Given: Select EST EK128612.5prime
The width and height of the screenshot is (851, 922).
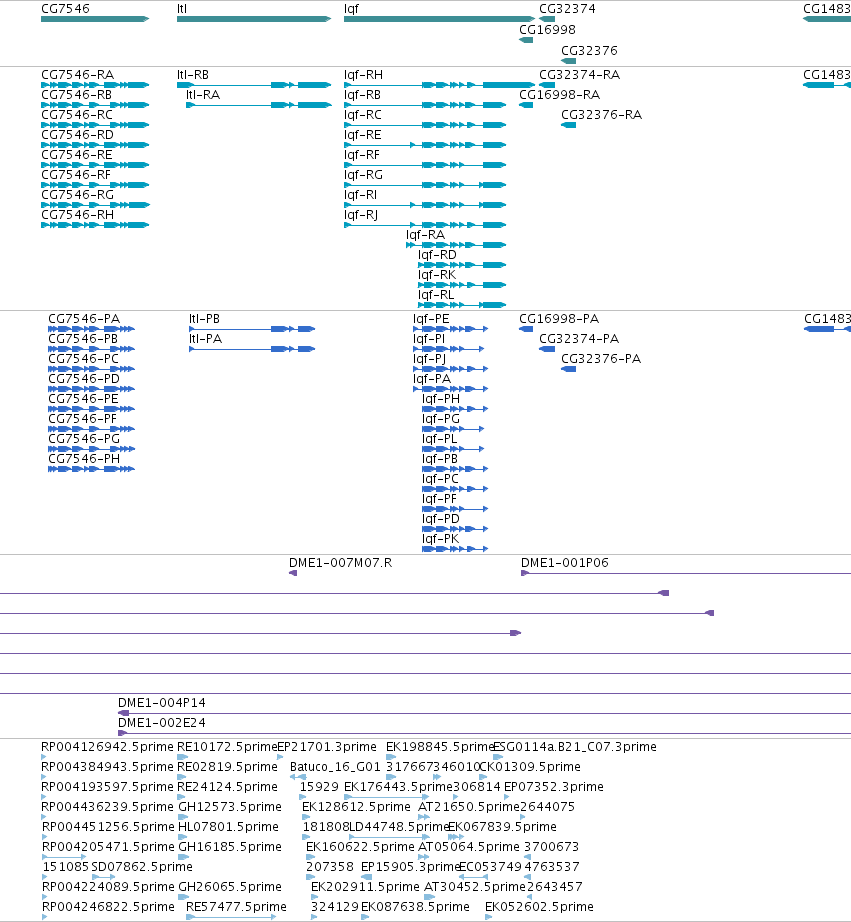Looking at the screenshot, I should 356,807.
